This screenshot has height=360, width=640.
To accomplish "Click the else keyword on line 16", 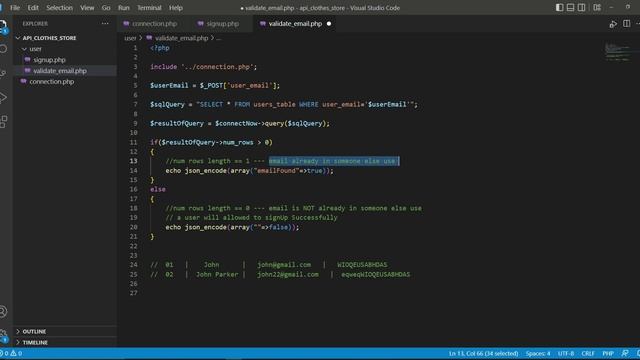I will click(x=158, y=189).
